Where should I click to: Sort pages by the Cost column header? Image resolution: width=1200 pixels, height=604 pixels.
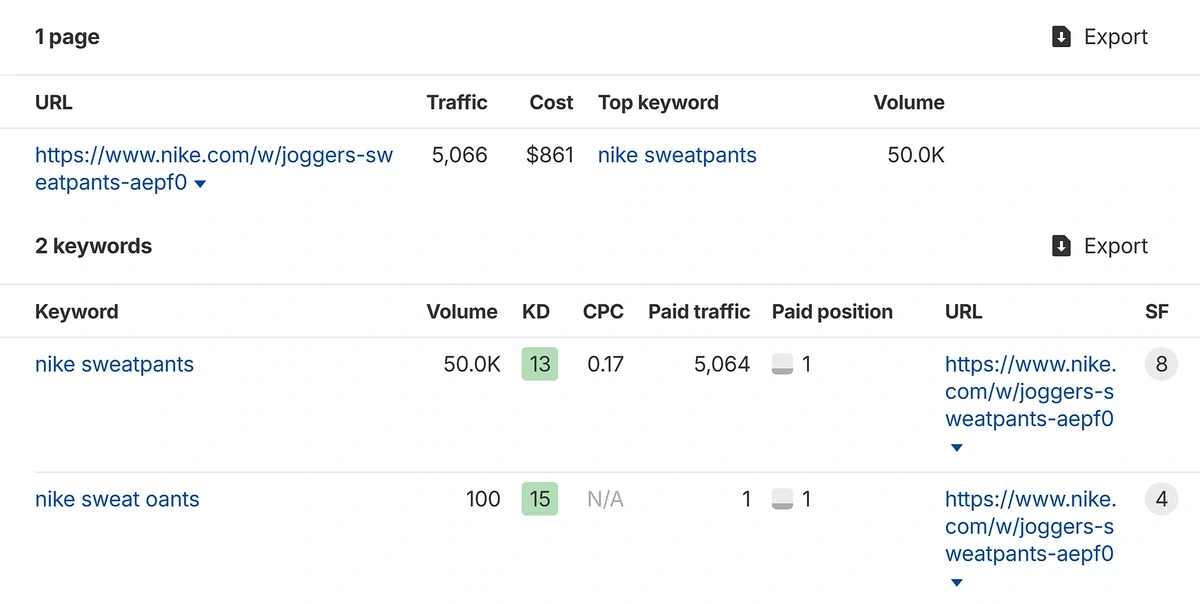pos(552,102)
